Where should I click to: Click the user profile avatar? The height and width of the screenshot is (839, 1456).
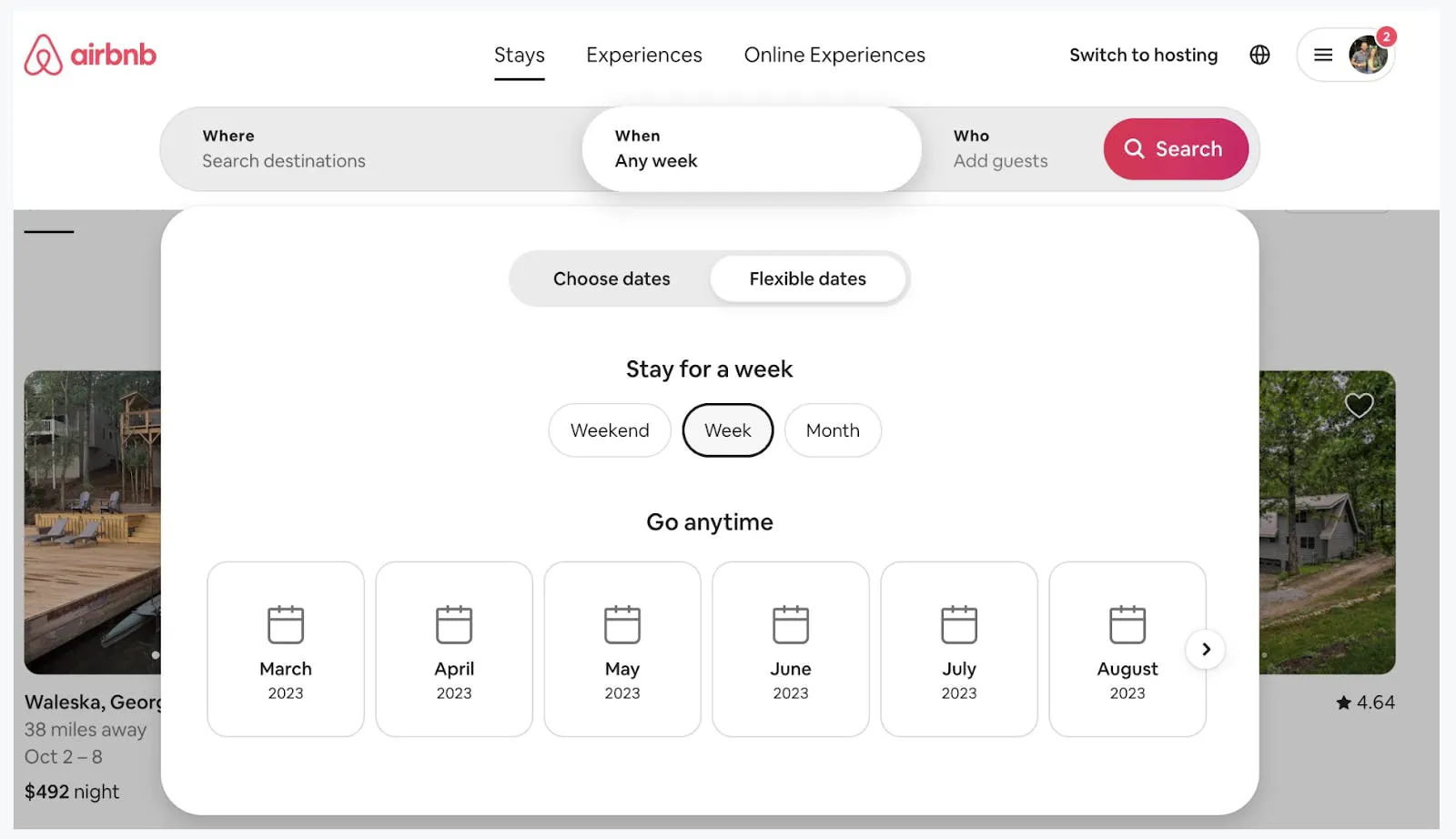(1368, 55)
